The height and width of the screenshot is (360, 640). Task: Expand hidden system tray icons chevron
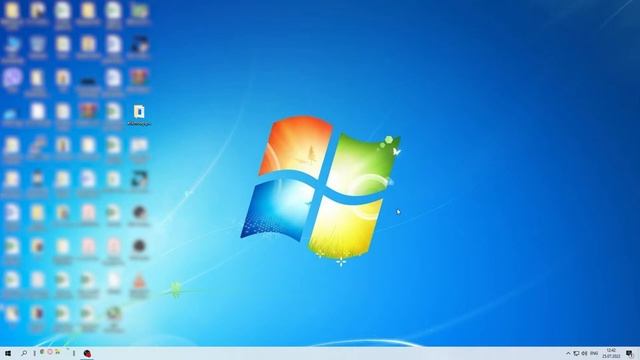coord(568,353)
